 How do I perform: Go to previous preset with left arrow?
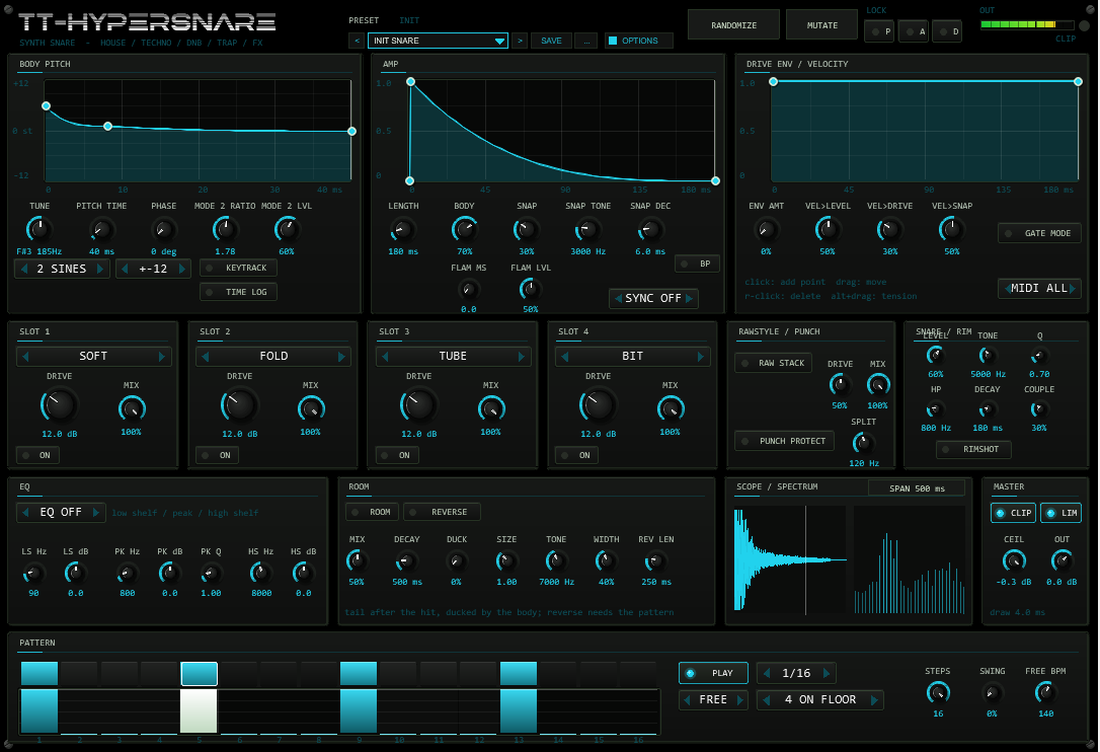click(x=356, y=41)
